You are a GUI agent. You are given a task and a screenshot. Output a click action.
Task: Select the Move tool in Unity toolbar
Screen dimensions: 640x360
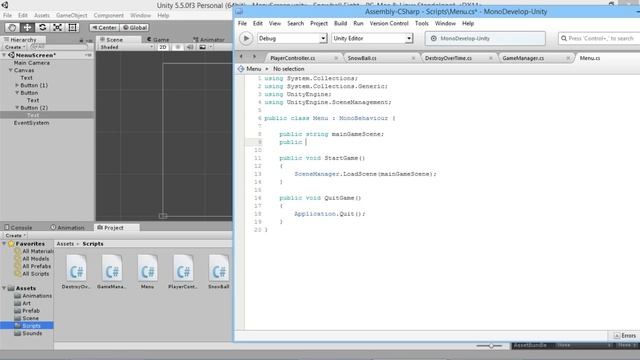[27, 27]
